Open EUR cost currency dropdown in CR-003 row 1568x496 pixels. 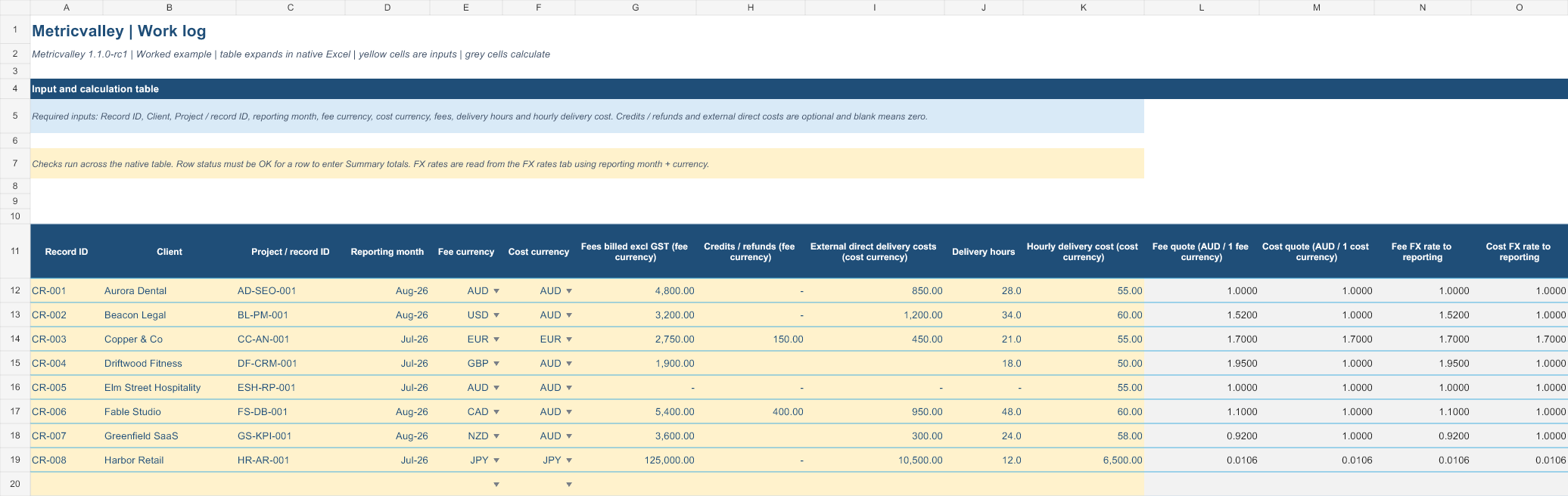[569, 339]
